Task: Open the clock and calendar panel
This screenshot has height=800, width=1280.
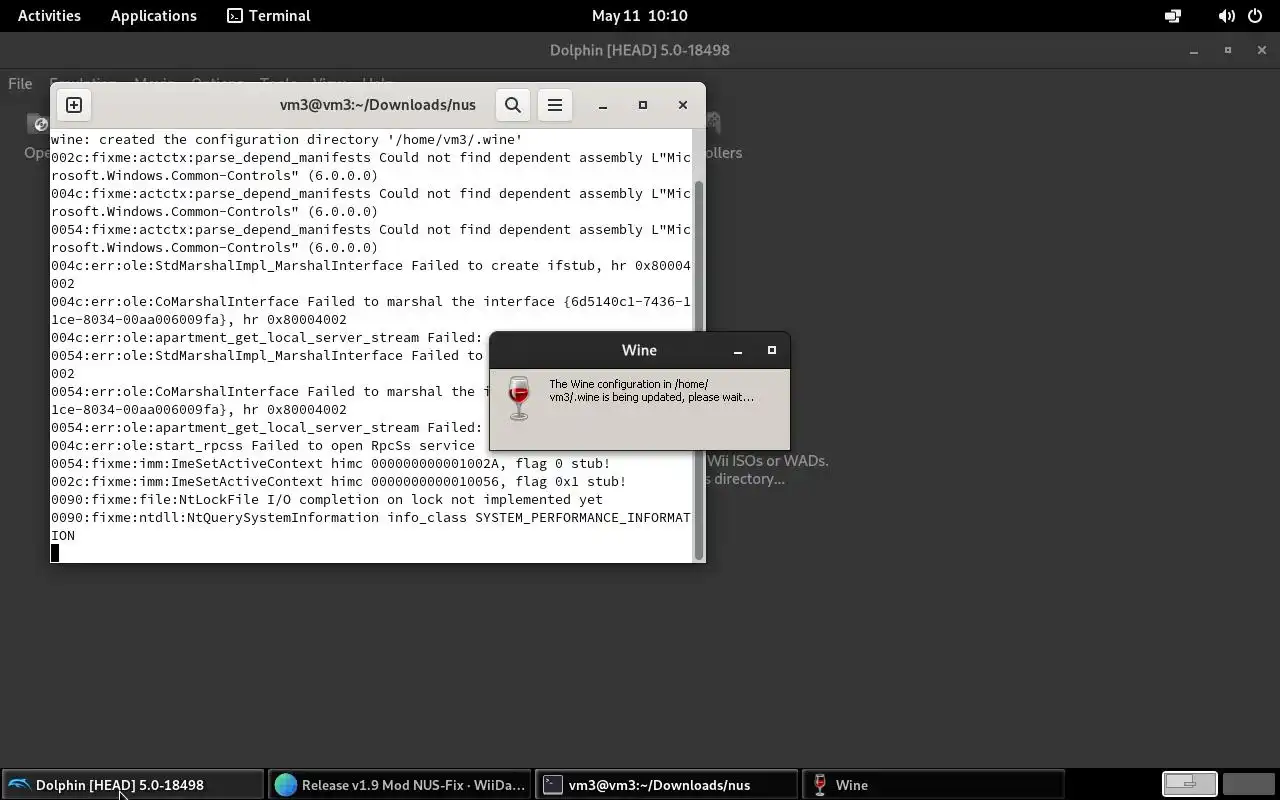Action: [640, 16]
